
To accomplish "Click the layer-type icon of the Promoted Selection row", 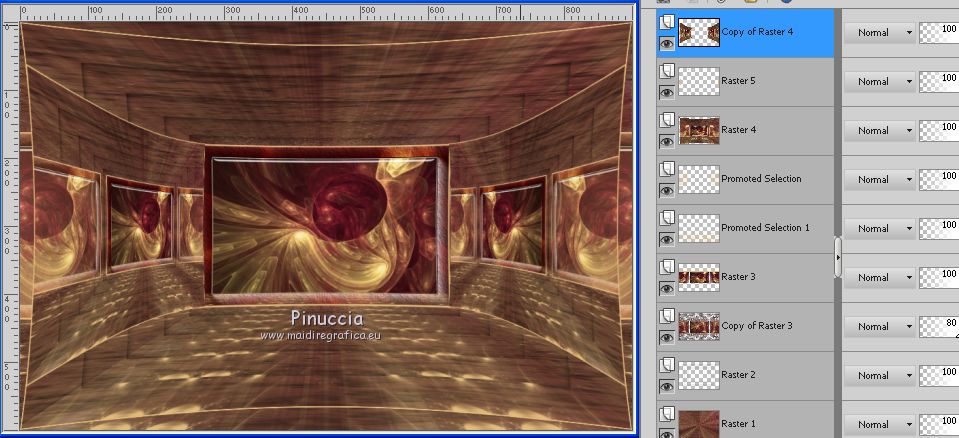I will pyautogui.click(x=667, y=169).
